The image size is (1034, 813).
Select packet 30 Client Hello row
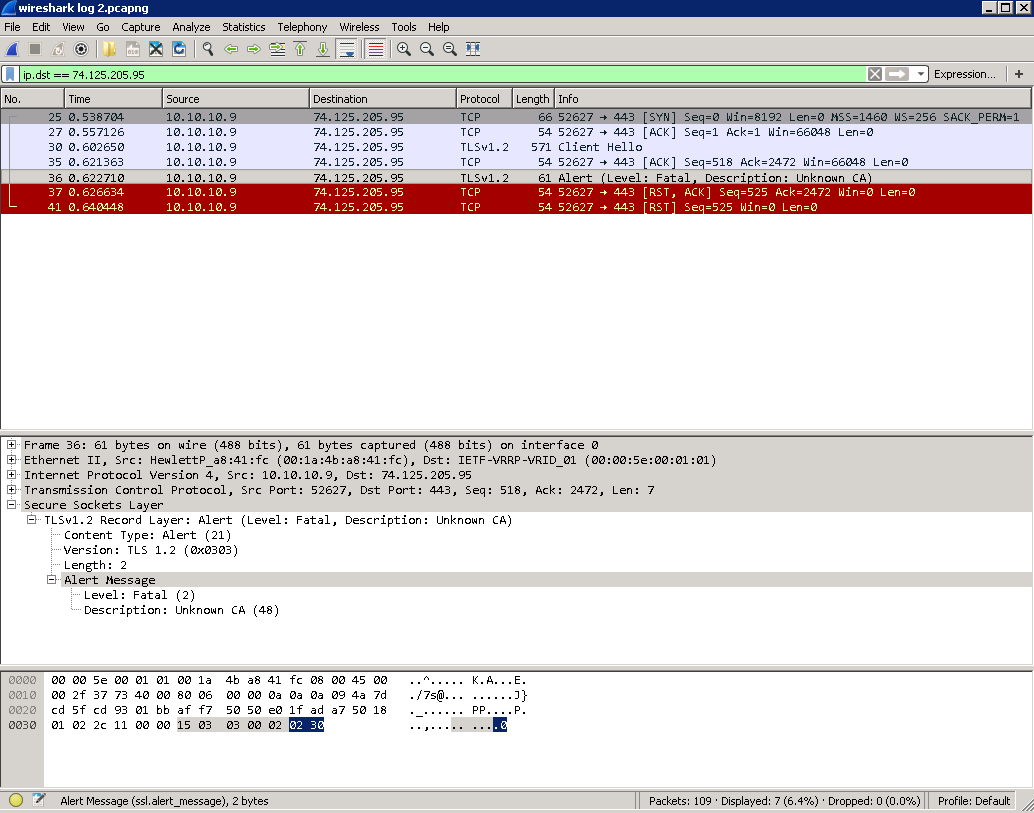click(x=516, y=147)
